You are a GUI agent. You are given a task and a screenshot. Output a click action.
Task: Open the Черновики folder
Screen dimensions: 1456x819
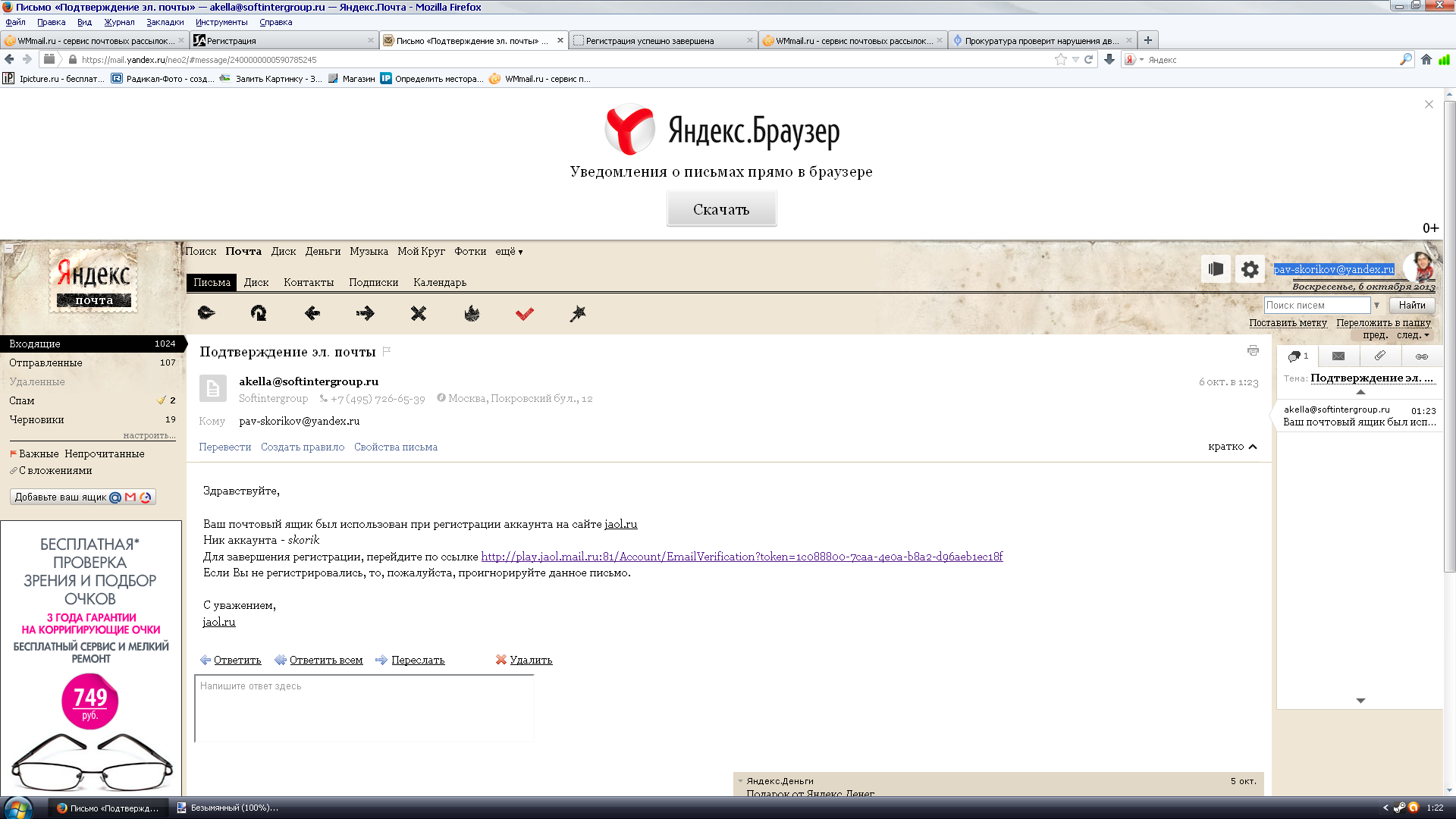click(x=93, y=419)
